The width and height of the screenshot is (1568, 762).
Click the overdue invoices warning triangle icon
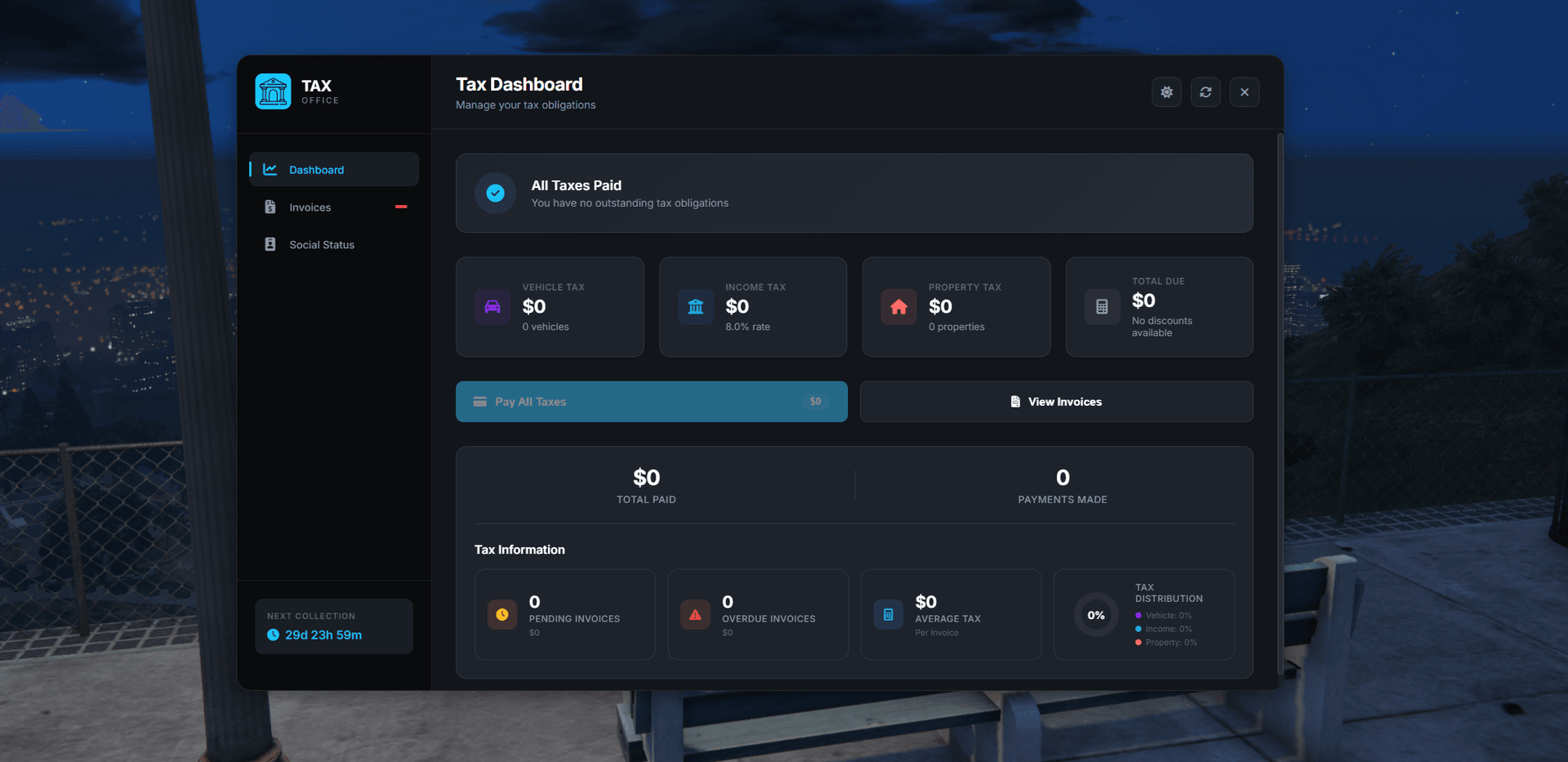coord(695,615)
